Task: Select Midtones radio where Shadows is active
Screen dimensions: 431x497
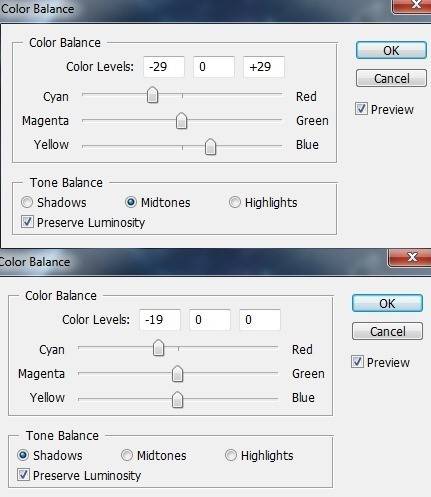Action: [x=127, y=455]
